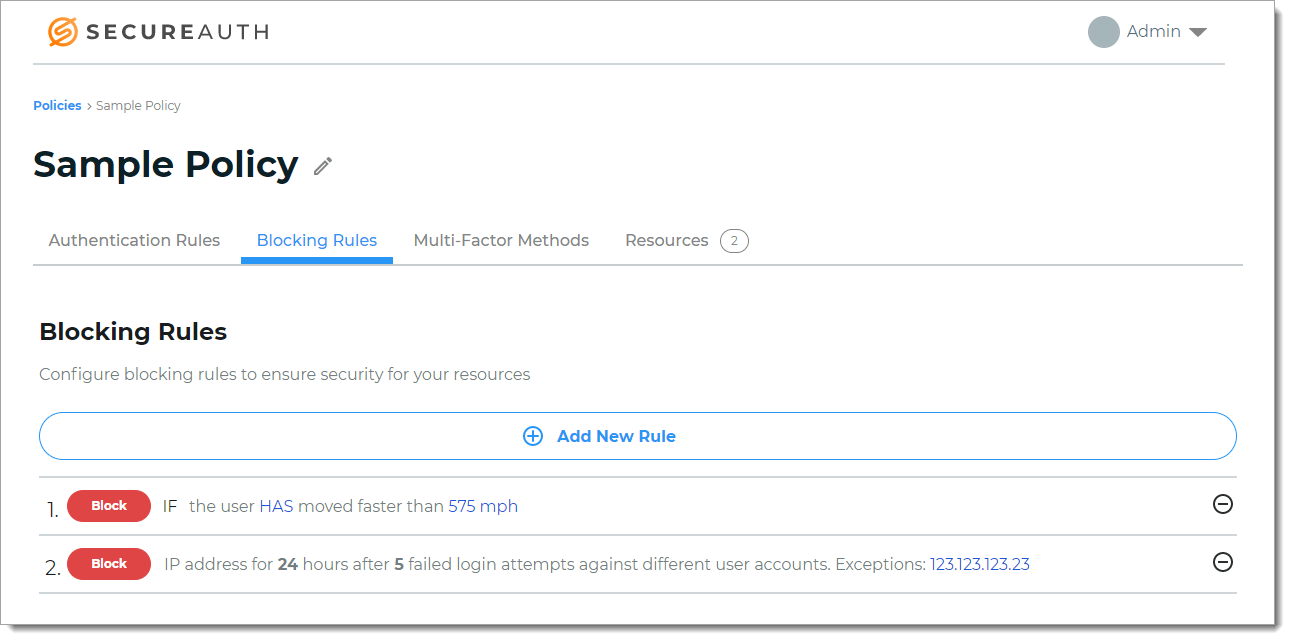Click the Sample Policy page title
Viewport: 1290px width, 640px height.
pyautogui.click(x=166, y=165)
